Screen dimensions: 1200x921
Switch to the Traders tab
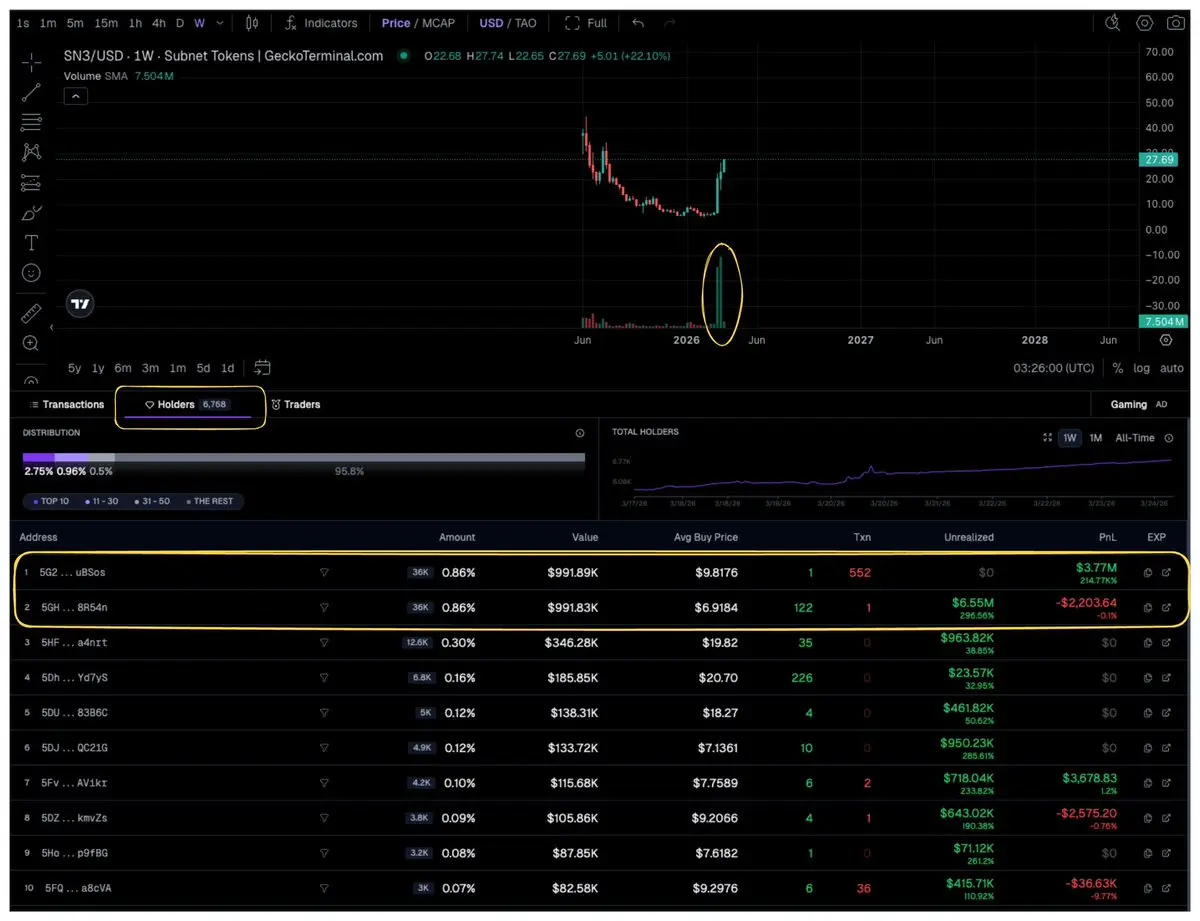coord(296,404)
